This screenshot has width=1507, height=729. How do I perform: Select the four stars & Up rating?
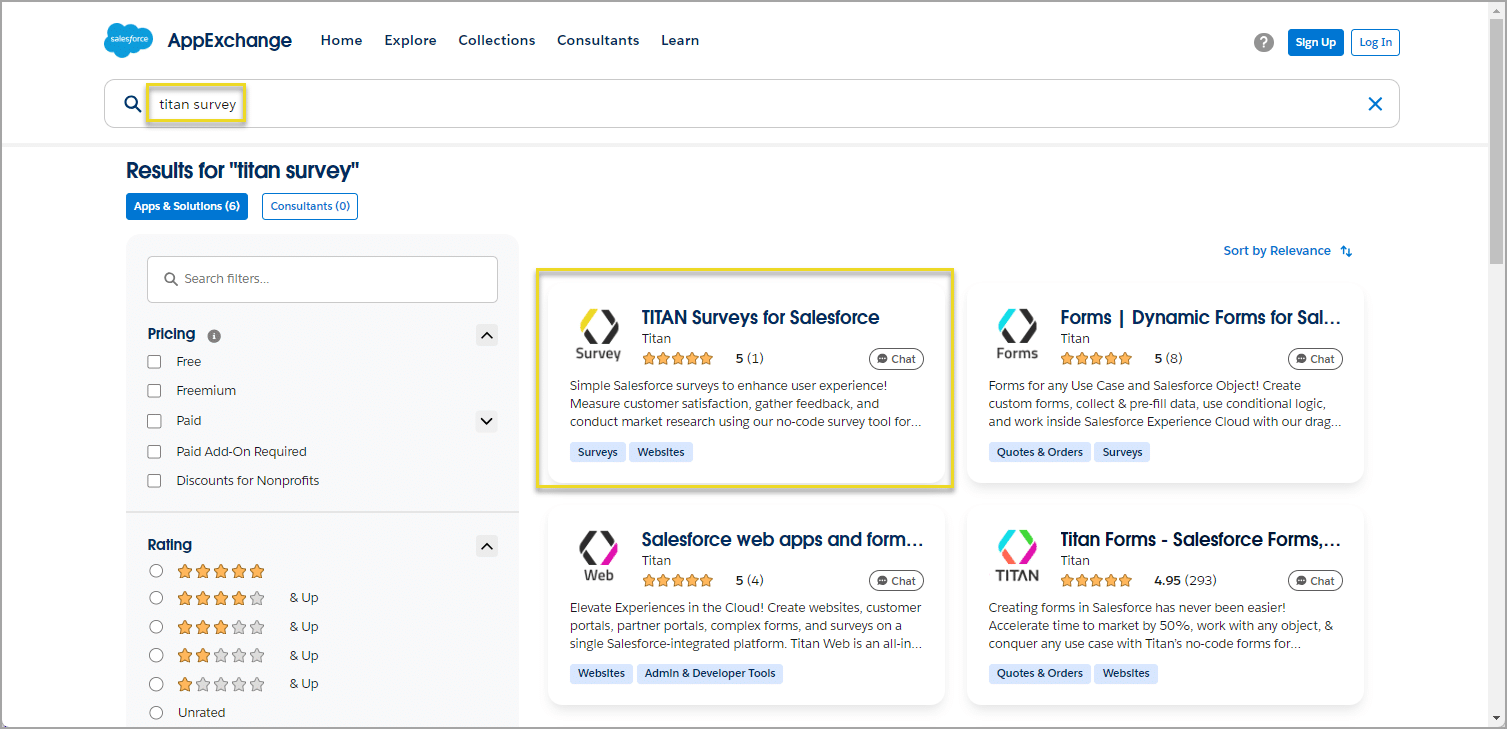pos(156,597)
